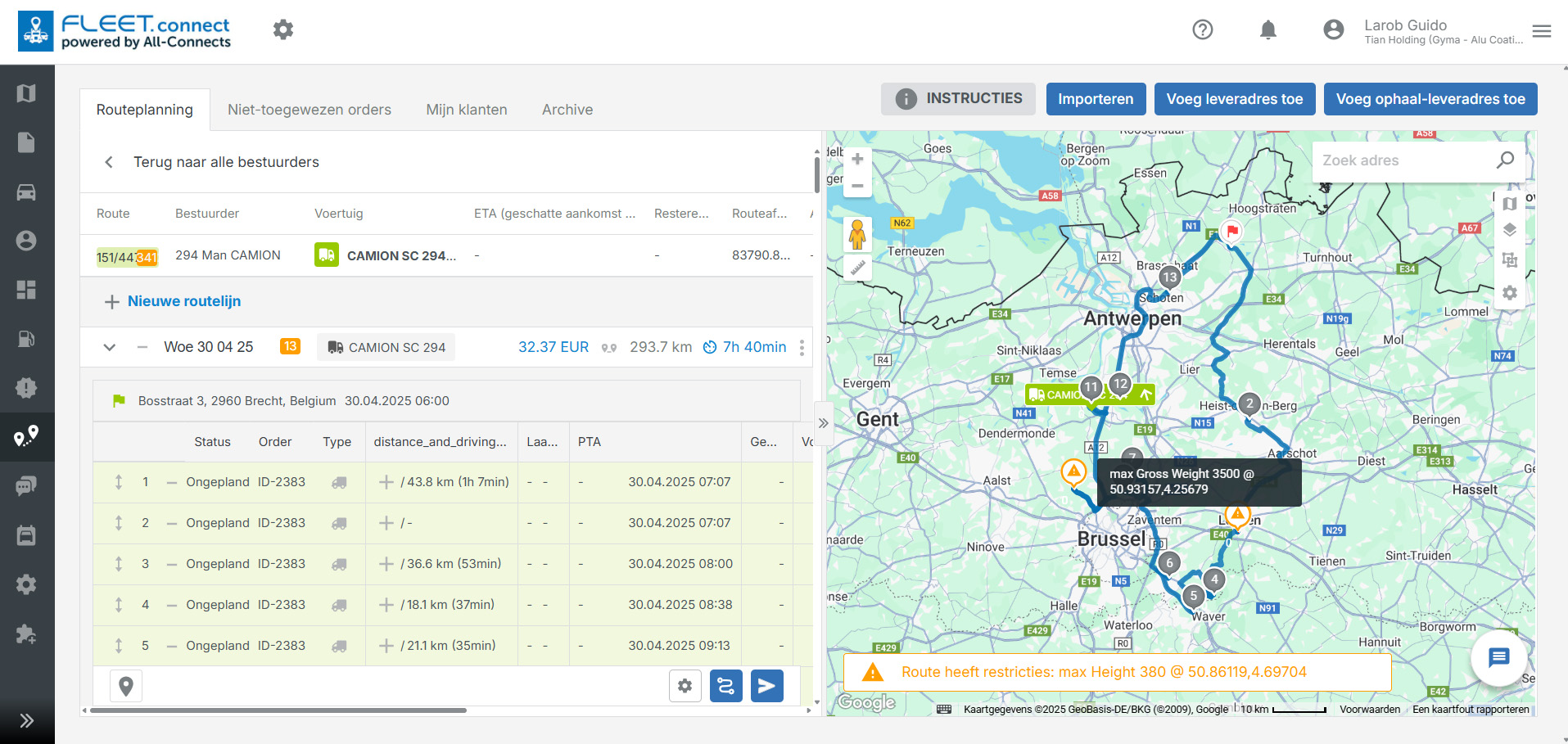
Task: Collapse the map panel using double chevron
Action: pyautogui.click(x=824, y=423)
